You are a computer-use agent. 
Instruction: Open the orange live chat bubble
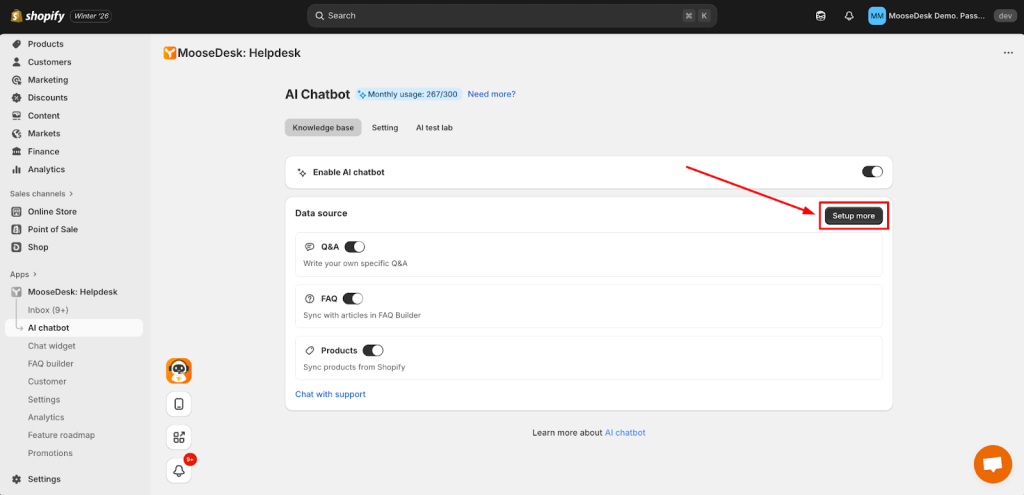click(992, 465)
